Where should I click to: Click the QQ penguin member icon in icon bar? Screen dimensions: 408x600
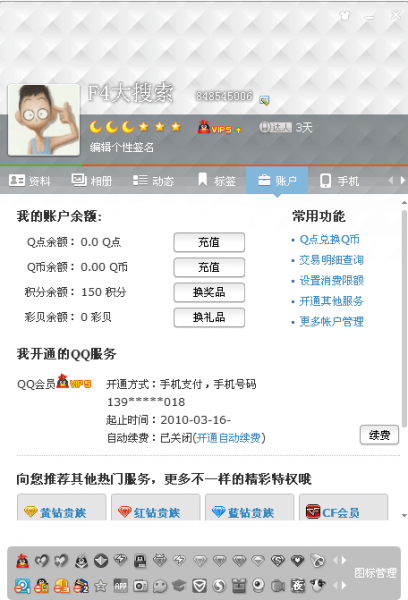pyautogui.click(x=23, y=561)
